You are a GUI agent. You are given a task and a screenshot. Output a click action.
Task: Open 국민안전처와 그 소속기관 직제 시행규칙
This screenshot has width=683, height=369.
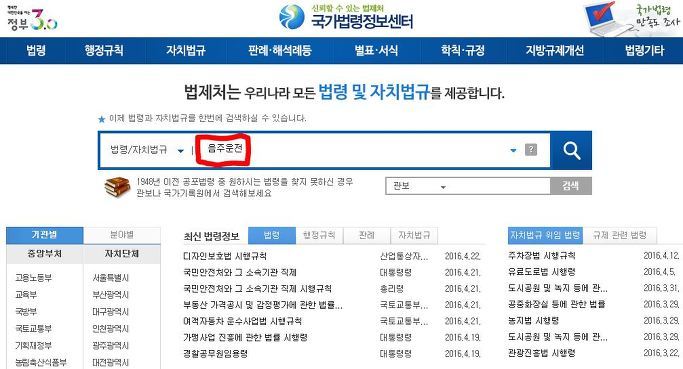[257, 288]
